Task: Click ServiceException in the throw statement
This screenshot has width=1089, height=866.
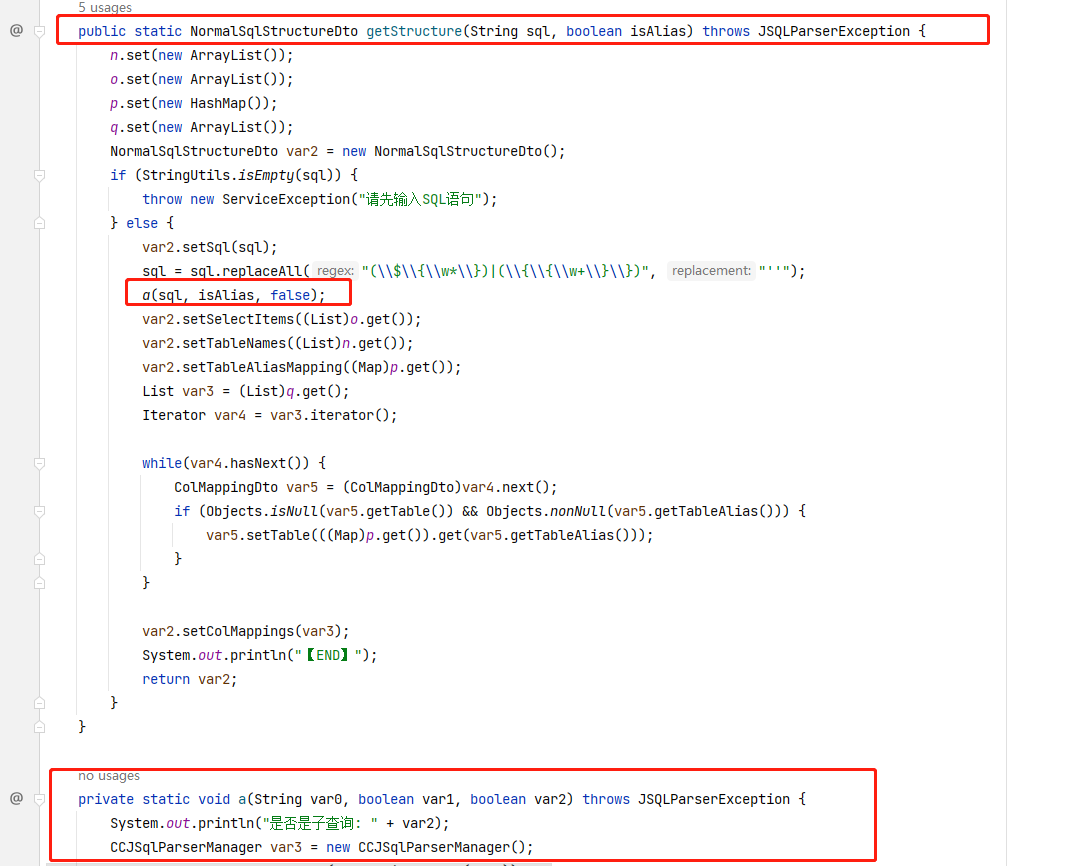Action: click(x=285, y=199)
